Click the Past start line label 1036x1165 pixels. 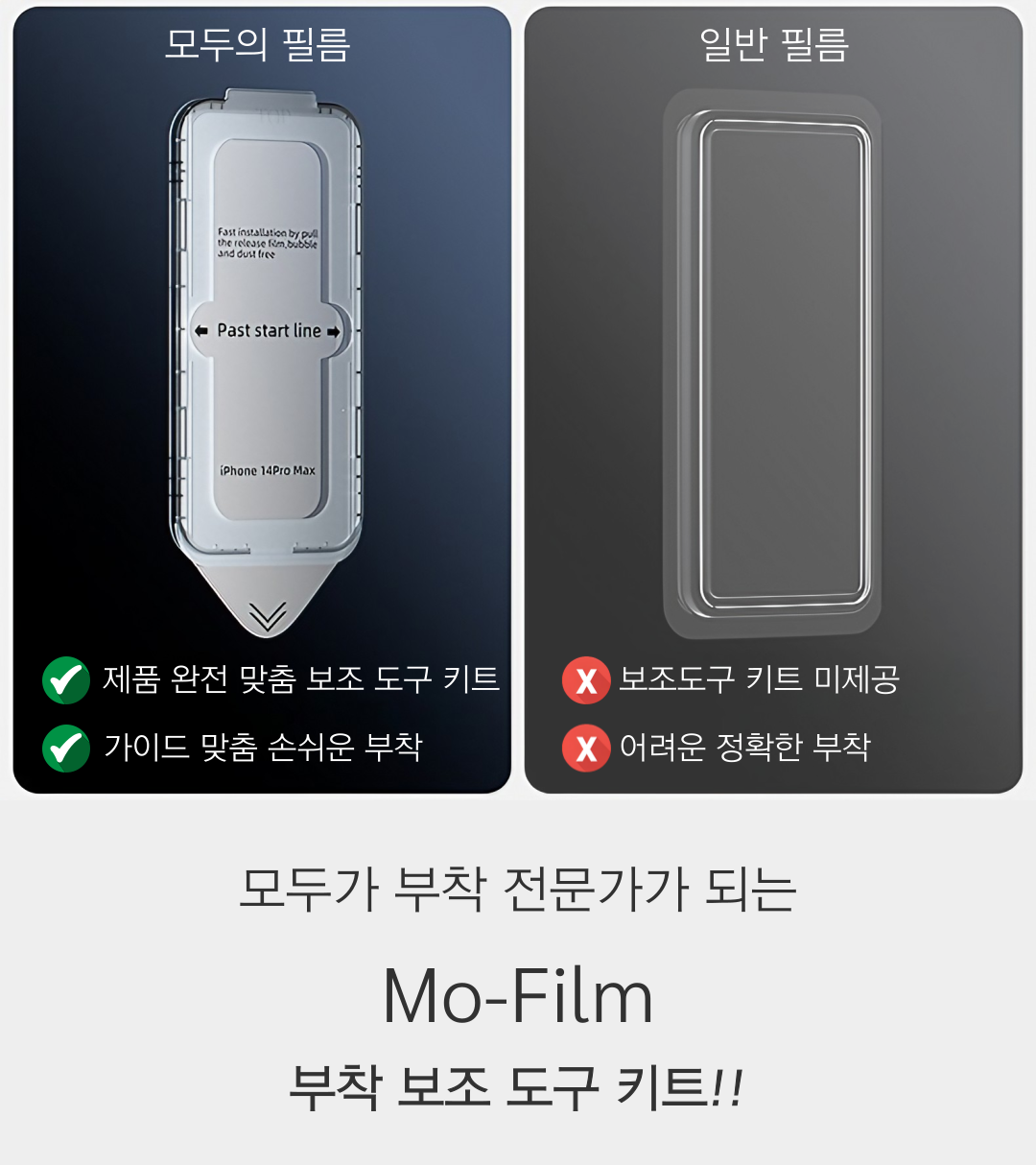[x=269, y=330]
